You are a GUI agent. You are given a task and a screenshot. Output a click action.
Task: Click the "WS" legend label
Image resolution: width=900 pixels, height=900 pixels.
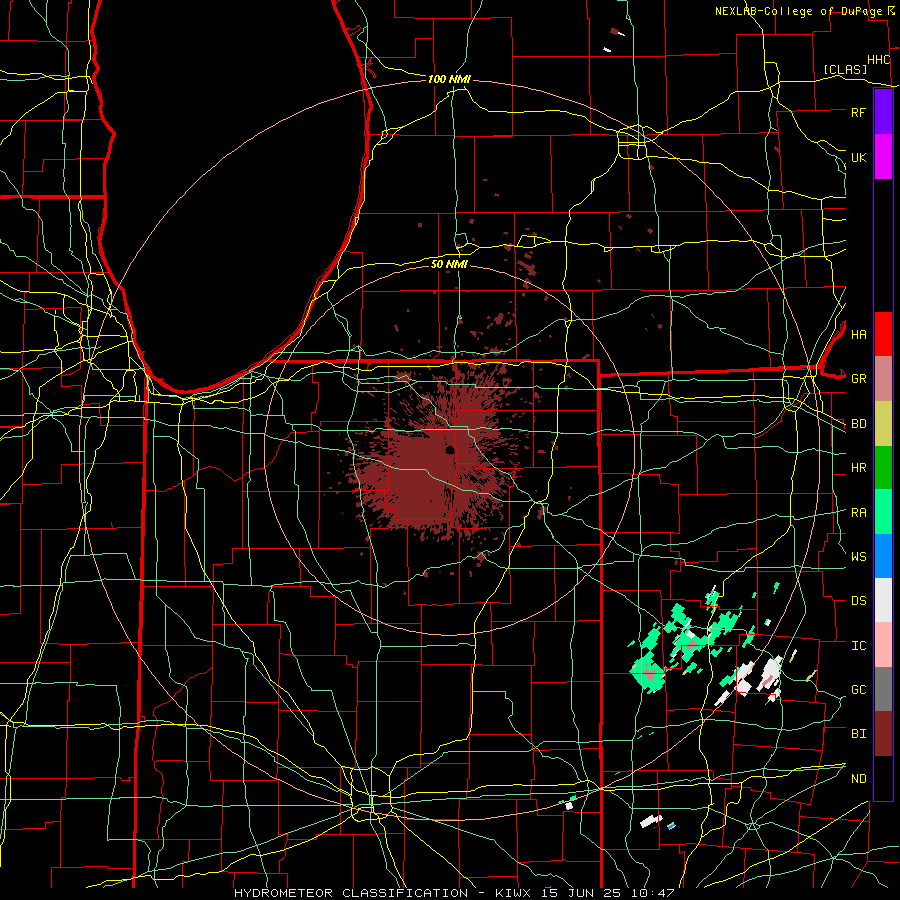click(x=858, y=556)
